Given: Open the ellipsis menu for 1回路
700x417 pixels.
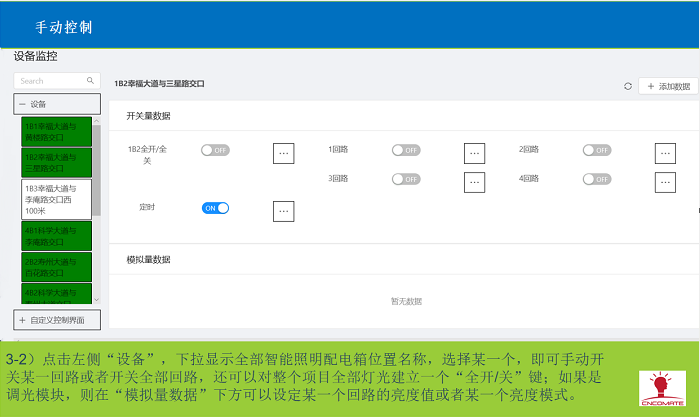Looking at the screenshot, I should pyautogui.click(x=474, y=153).
